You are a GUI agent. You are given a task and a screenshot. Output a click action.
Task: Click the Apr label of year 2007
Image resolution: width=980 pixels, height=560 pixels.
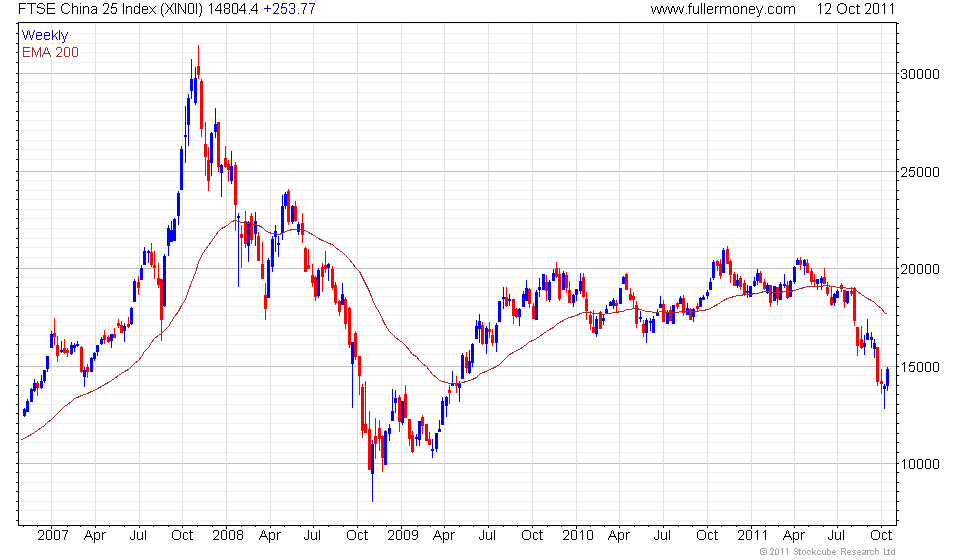(95, 536)
